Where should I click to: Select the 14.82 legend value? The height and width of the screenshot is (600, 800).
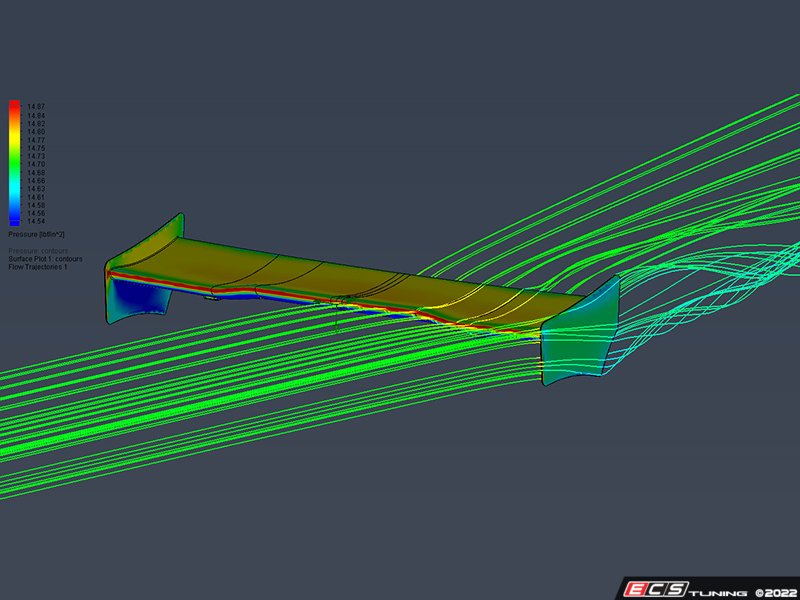[x=37, y=123]
